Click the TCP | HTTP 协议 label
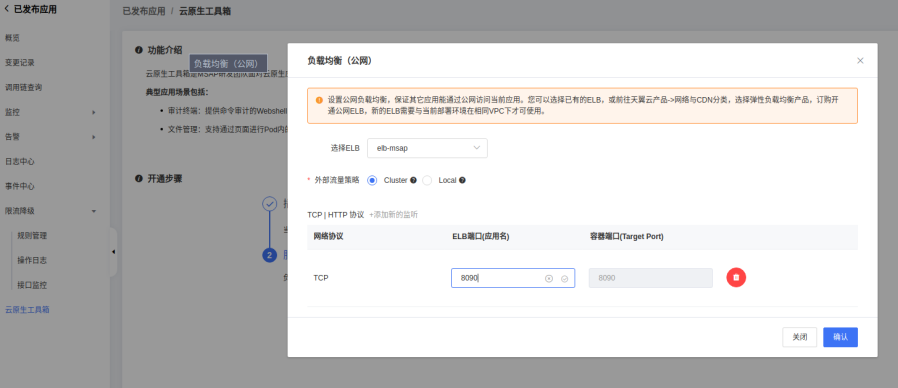Screen dimensions: 898x388 [336, 215]
